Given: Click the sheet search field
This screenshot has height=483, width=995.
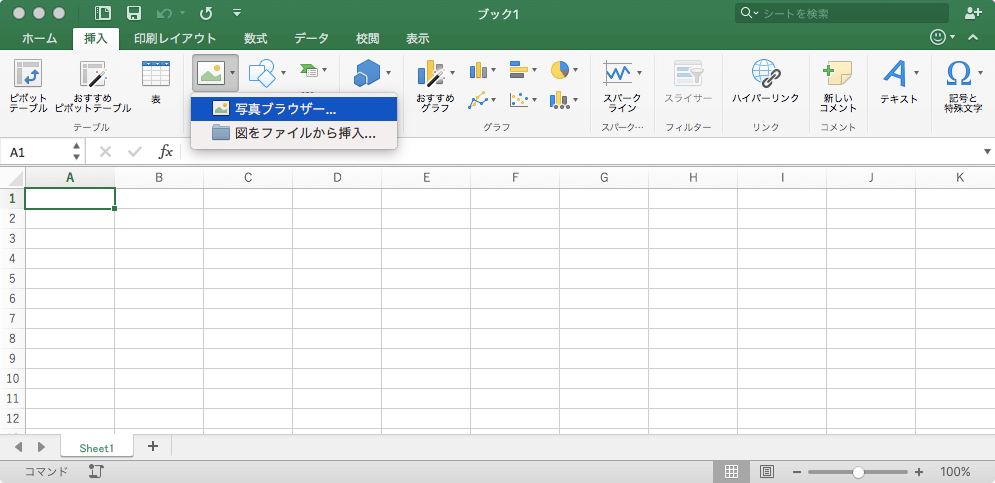Looking at the screenshot, I should tap(842, 13).
